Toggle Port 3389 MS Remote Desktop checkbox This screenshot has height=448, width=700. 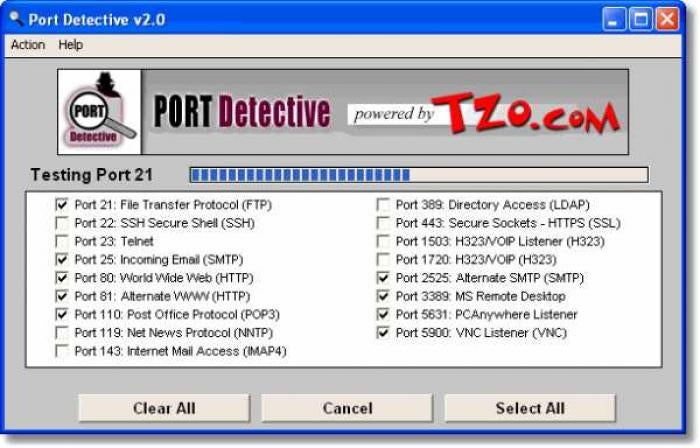(x=383, y=296)
